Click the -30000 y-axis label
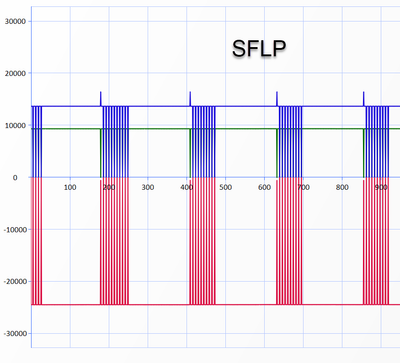The image size is (400, 363). [15, 334]
